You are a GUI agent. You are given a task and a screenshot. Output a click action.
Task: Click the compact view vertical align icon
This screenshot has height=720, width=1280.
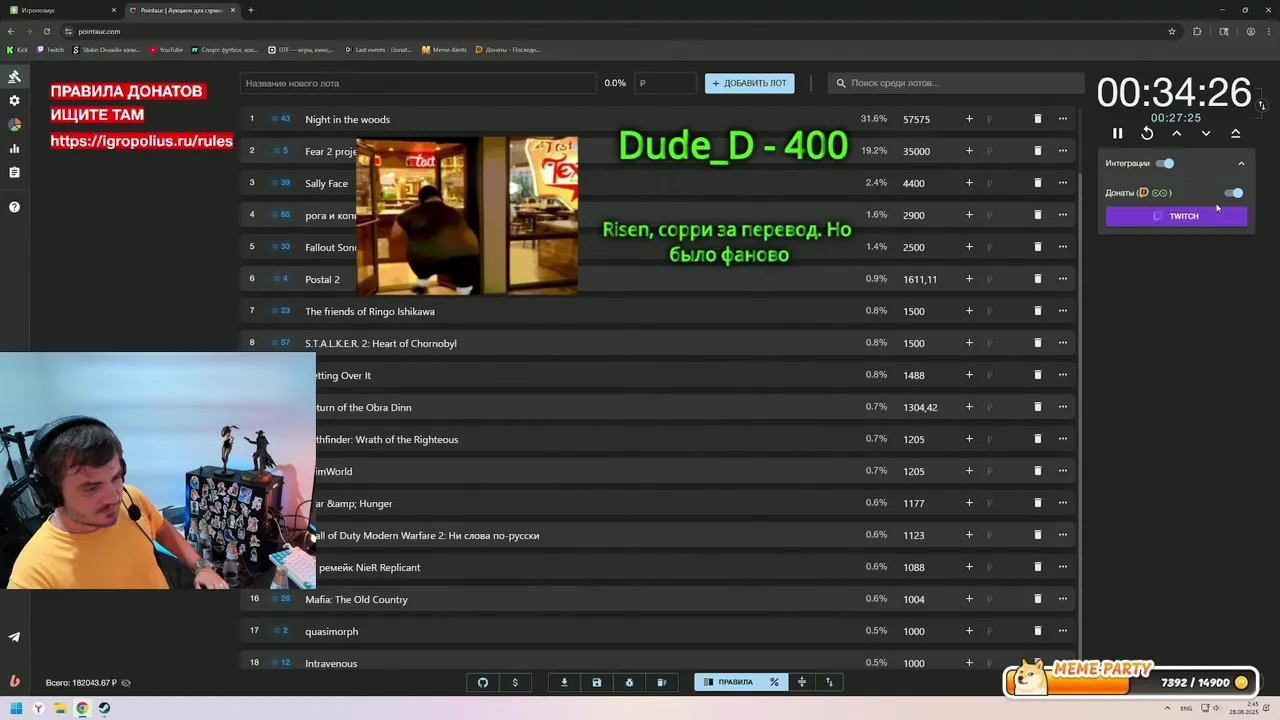click(x=801, y=682)
